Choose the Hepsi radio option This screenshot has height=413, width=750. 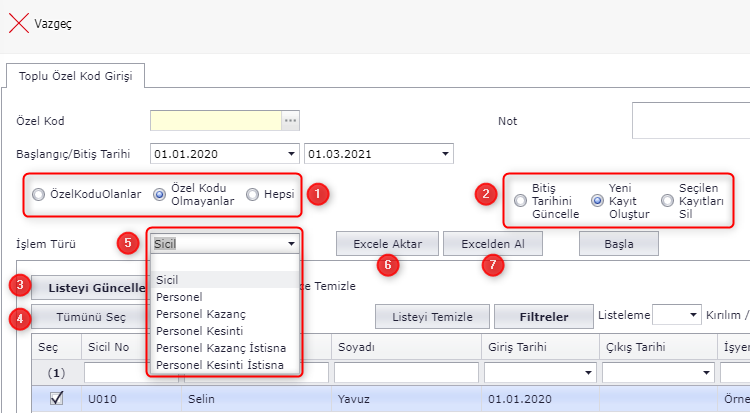click(253, 195)
